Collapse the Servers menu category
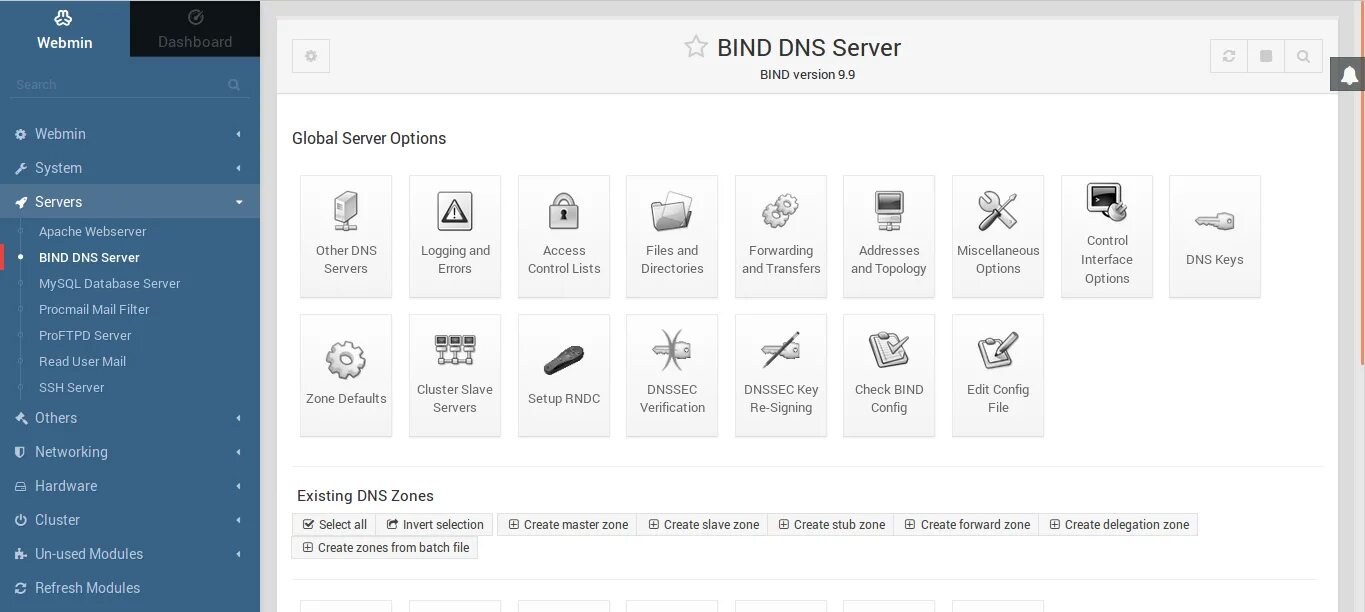The width and height of the screenshot is (1365, 612). coord(130,202)
